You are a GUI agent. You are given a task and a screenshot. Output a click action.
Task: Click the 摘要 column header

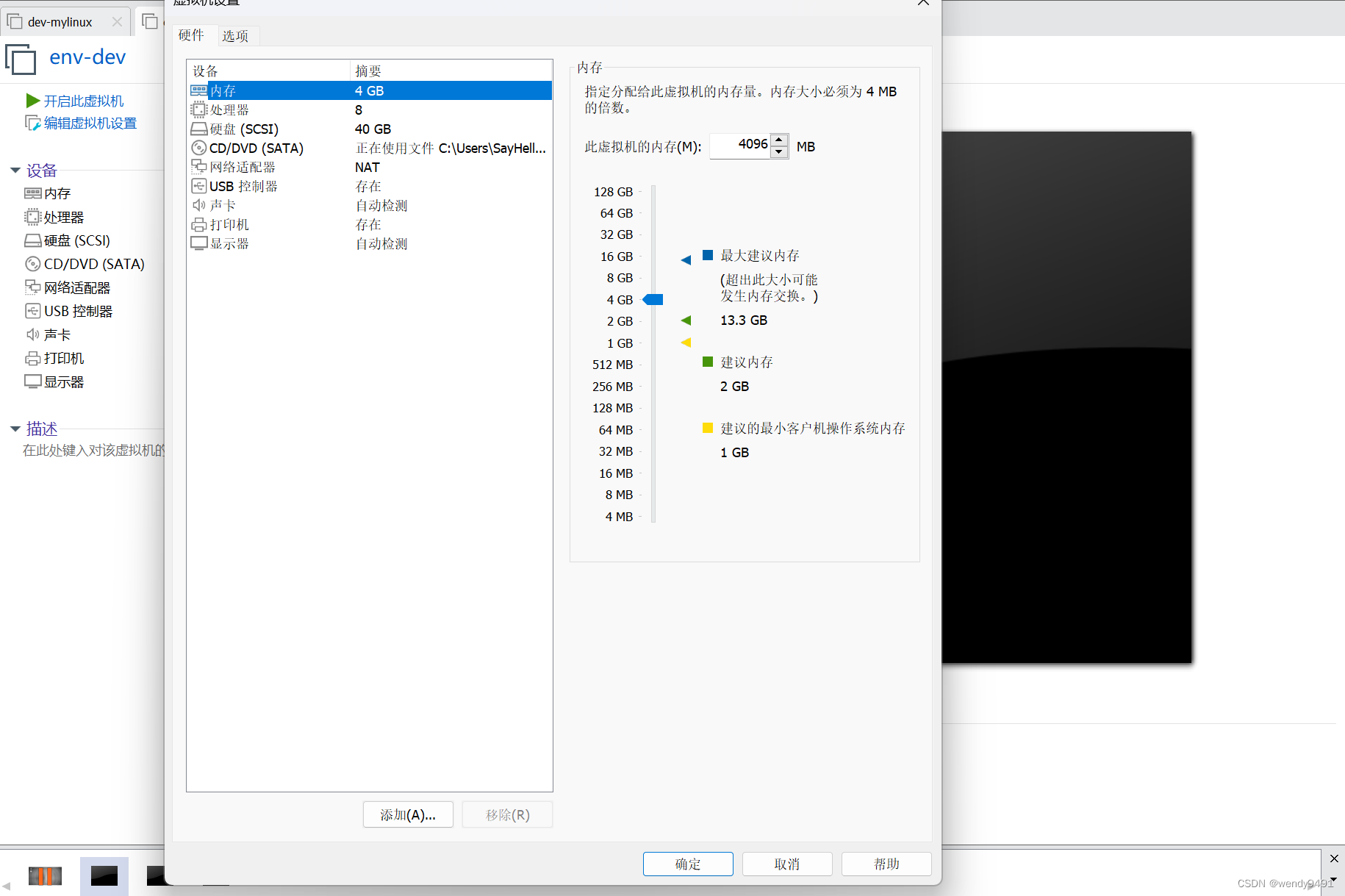point(451,71)
